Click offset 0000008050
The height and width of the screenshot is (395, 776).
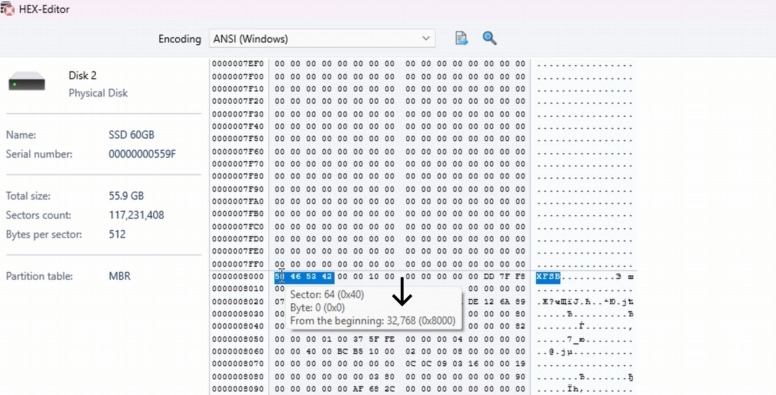pyautogui.click(x=238, y=339)
